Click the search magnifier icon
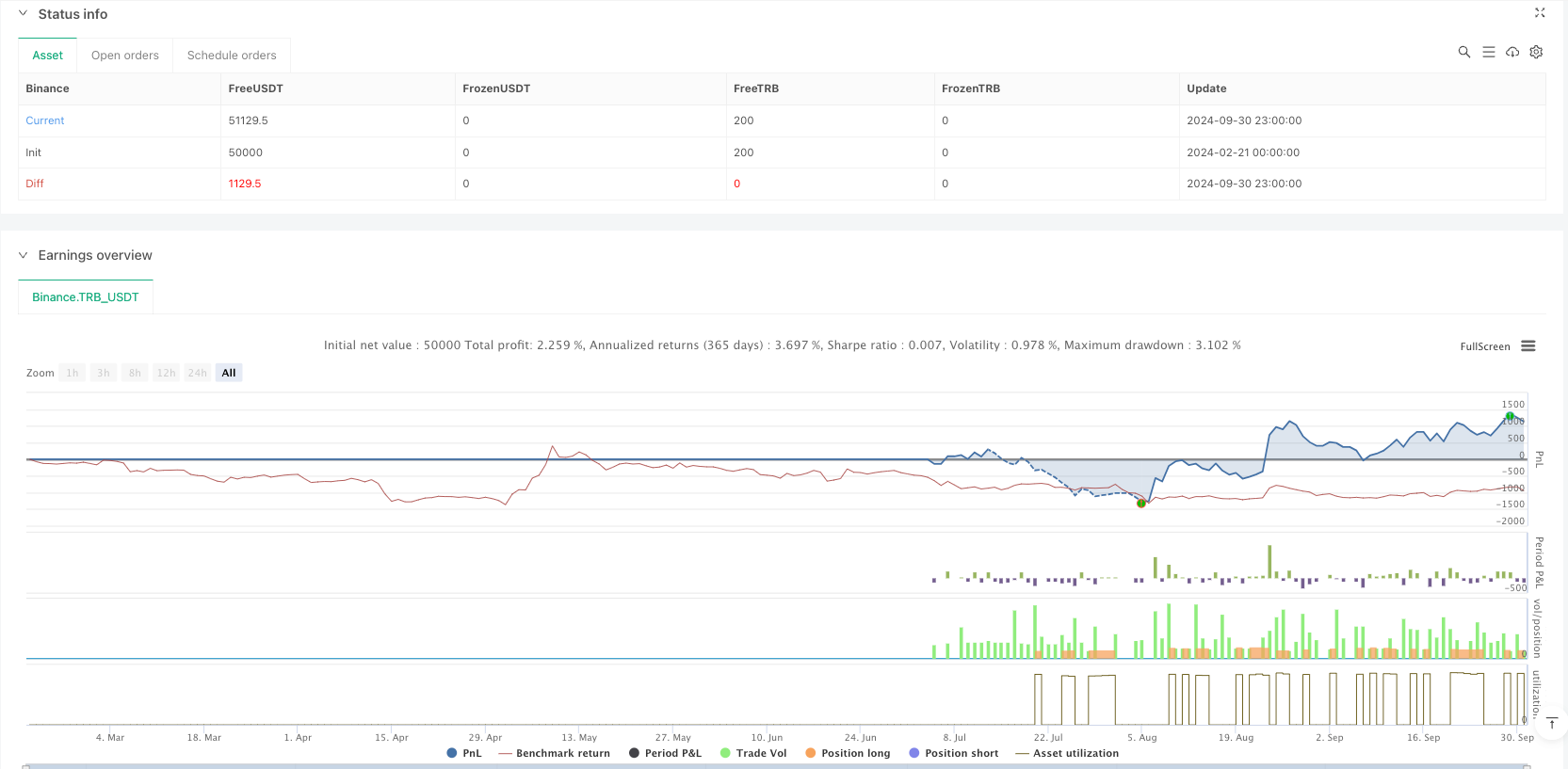Screen dimensions: 1568x769 click(x=1463, y=53)
